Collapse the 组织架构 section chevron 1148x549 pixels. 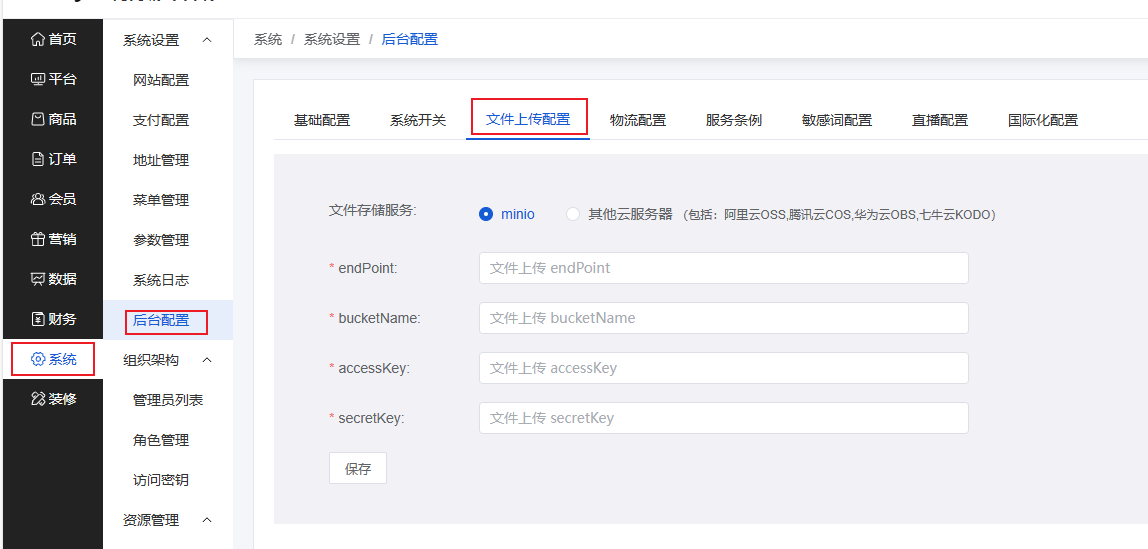(x=207, y=360)
